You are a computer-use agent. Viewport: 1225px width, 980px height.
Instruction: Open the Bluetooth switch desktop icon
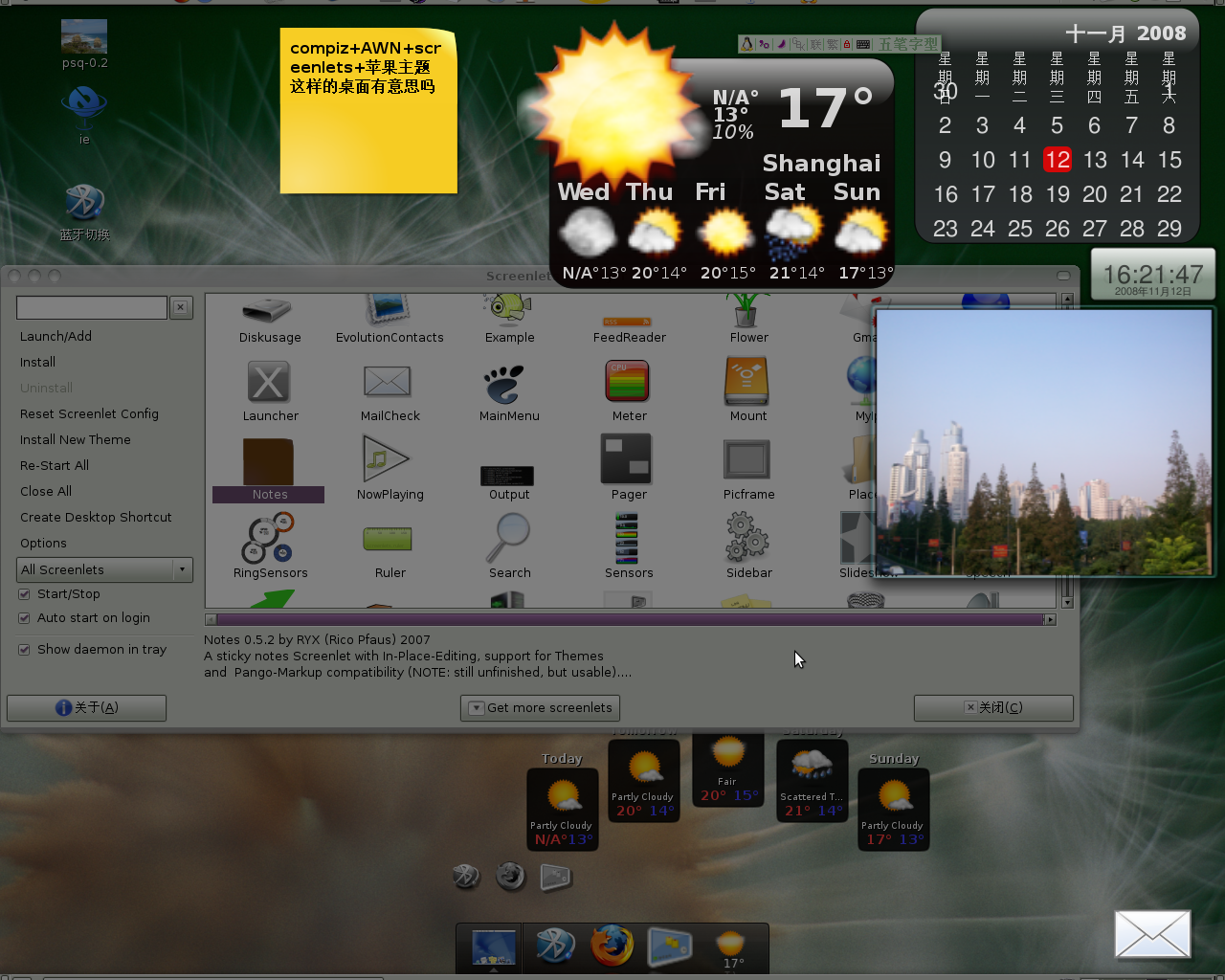(x=84, y=212)
